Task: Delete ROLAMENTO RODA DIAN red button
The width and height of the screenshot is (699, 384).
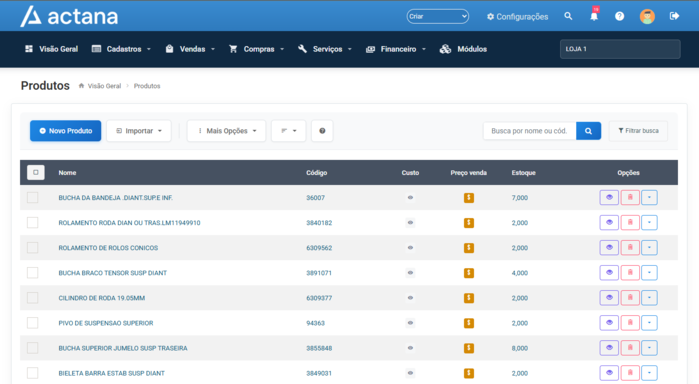Action: click(630, 223)
